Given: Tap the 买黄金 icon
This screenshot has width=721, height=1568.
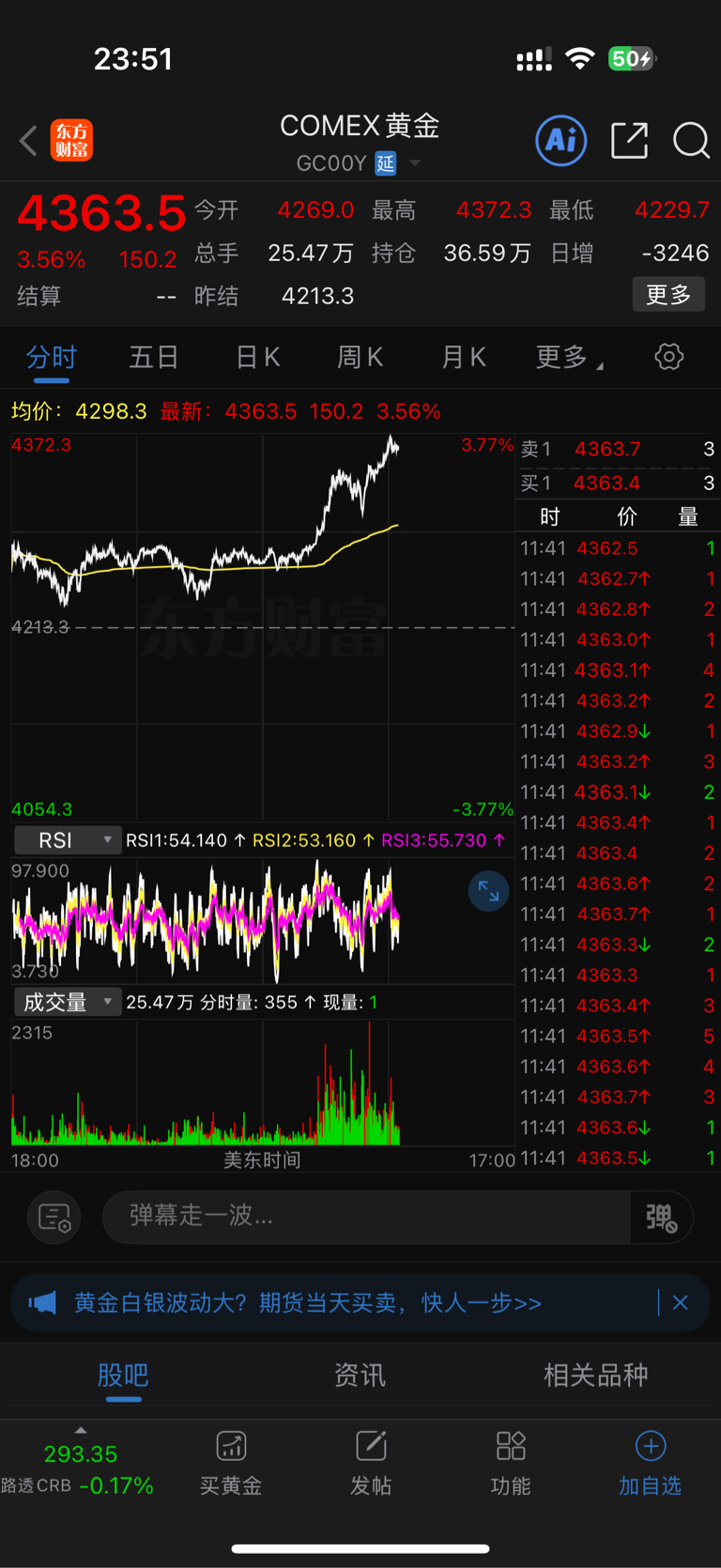Looking at the screenshot, I should pos(231,1446).
